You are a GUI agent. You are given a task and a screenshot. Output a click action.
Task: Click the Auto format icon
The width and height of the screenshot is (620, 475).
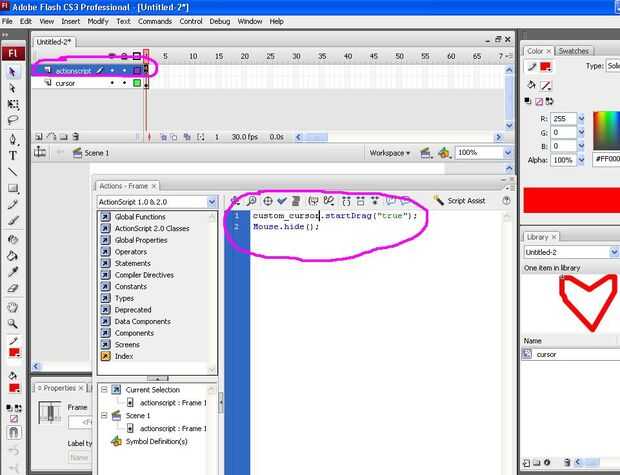296,201
